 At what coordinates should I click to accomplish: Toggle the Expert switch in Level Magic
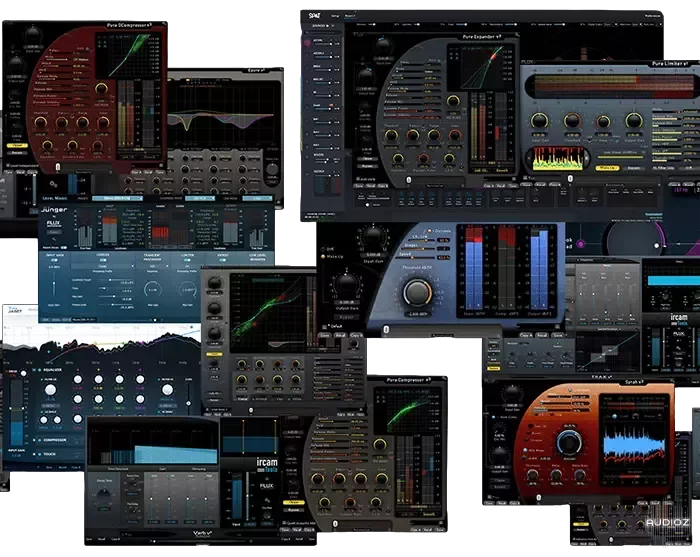click(x=222, y=261)
